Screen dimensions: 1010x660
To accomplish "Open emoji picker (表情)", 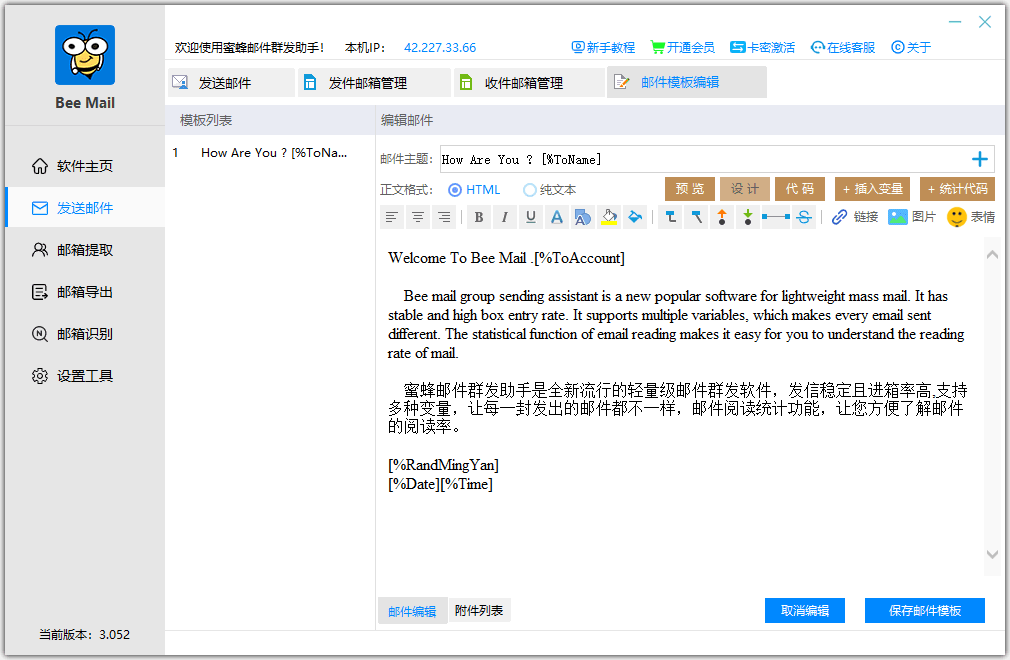I will point(971,217).
